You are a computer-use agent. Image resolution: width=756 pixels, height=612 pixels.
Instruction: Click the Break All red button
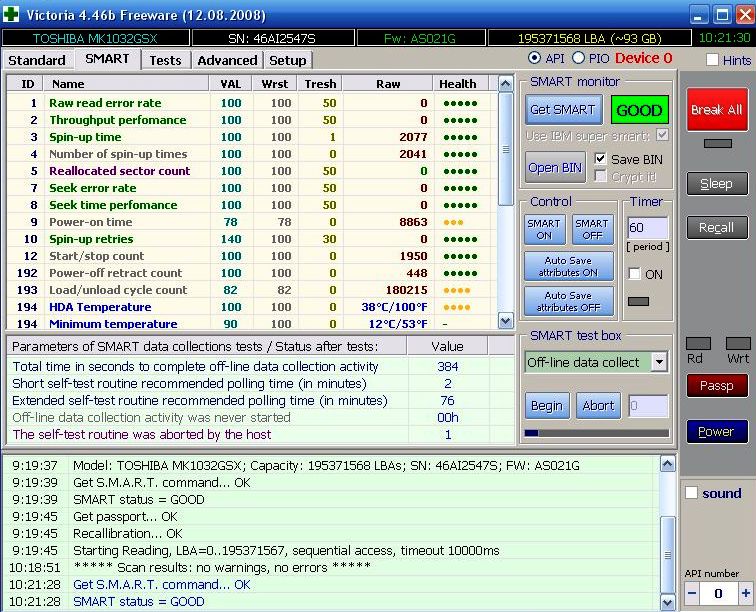coord(715,109)
